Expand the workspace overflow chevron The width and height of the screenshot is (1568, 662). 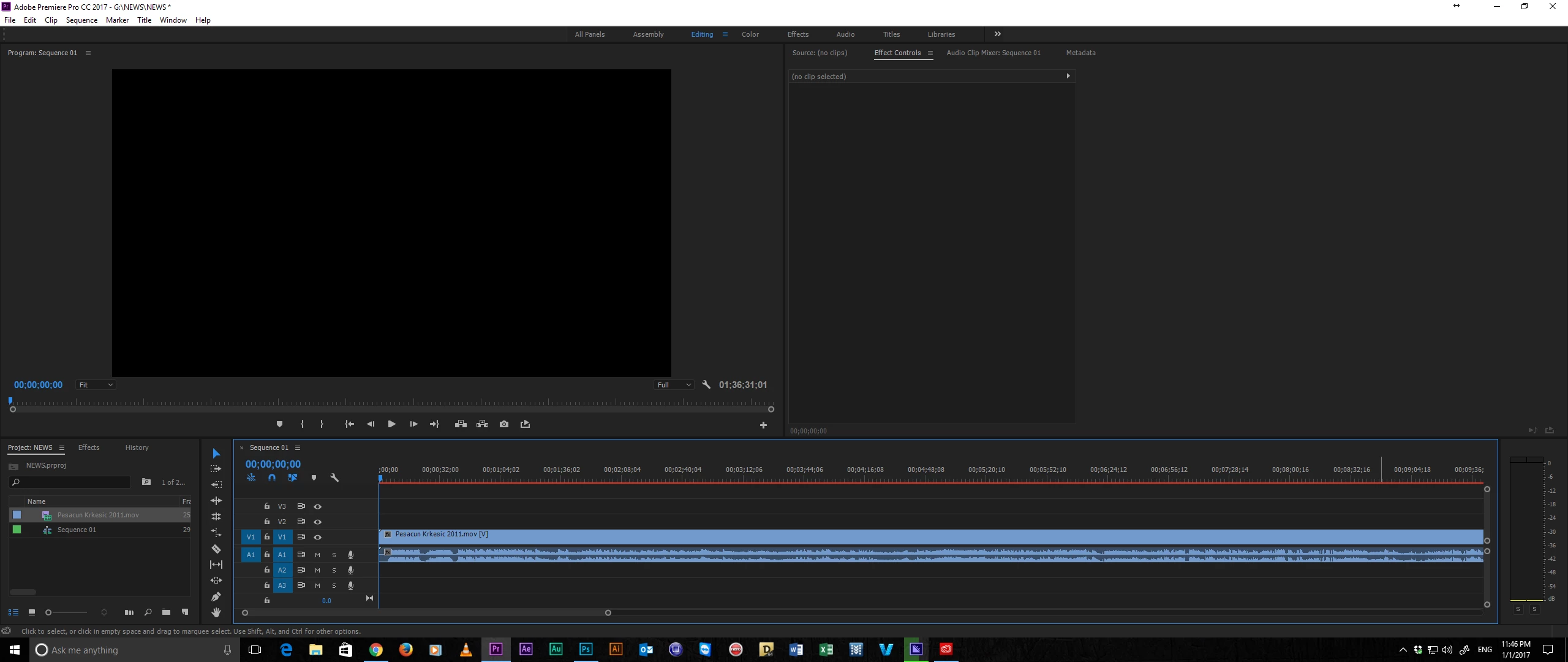(997, 34)
